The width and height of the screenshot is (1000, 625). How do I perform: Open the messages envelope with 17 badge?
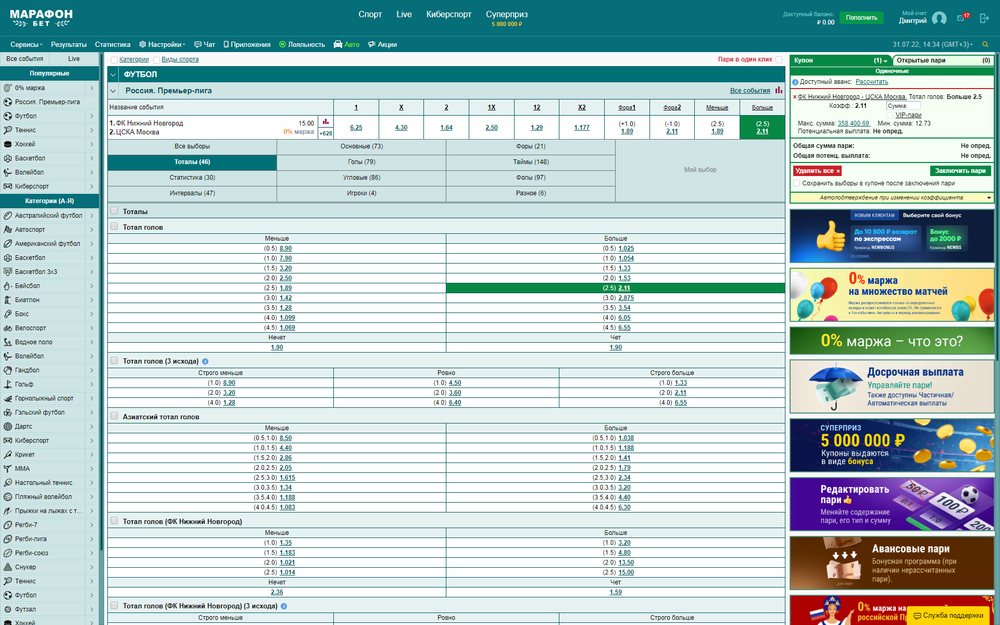(963, 17)
